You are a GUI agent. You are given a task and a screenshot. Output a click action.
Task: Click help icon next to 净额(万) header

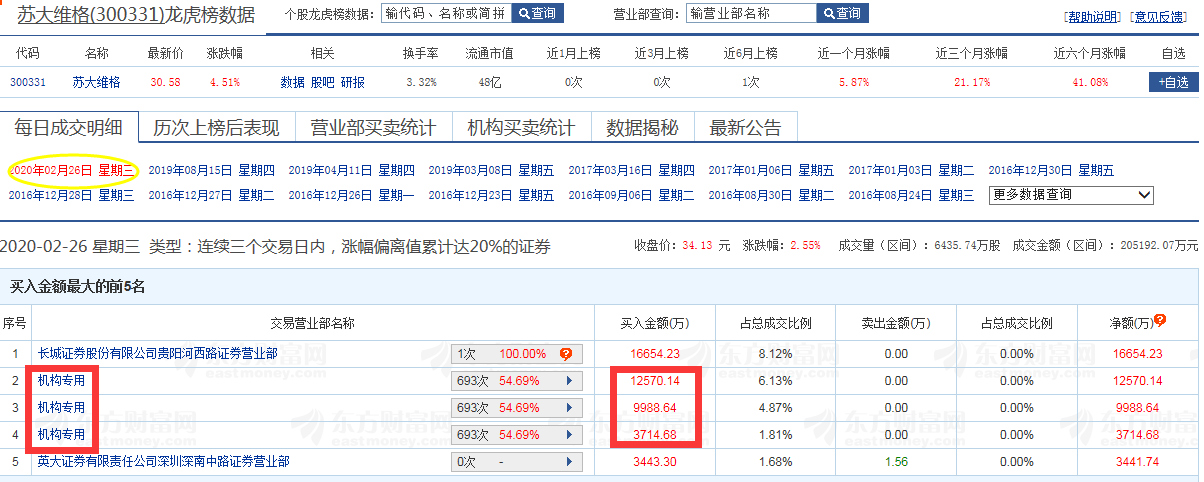(x=1160, y=321)
